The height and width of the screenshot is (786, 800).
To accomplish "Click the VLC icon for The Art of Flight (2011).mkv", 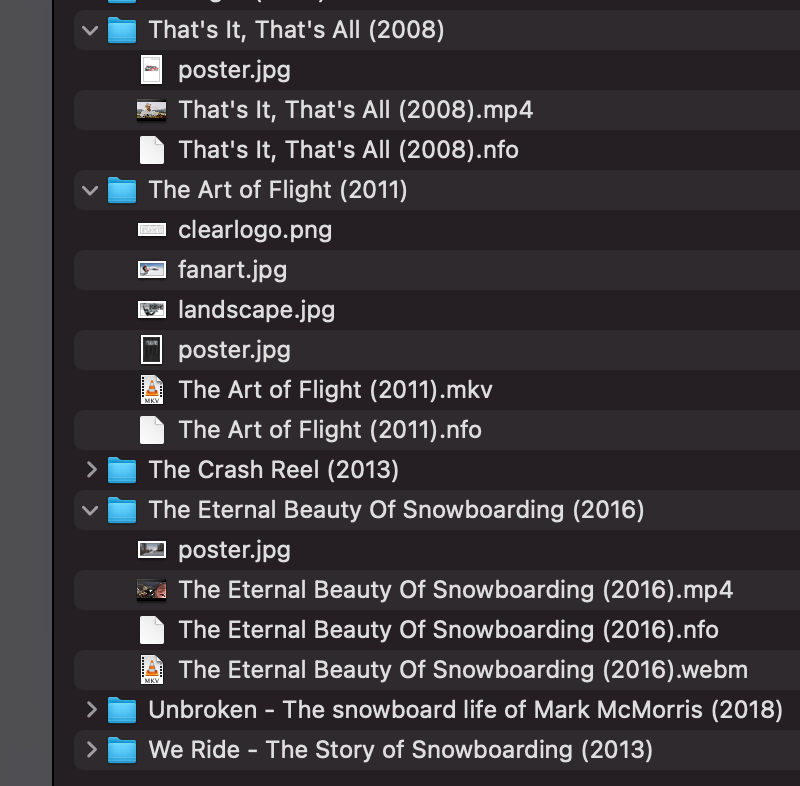I will 151,390.
